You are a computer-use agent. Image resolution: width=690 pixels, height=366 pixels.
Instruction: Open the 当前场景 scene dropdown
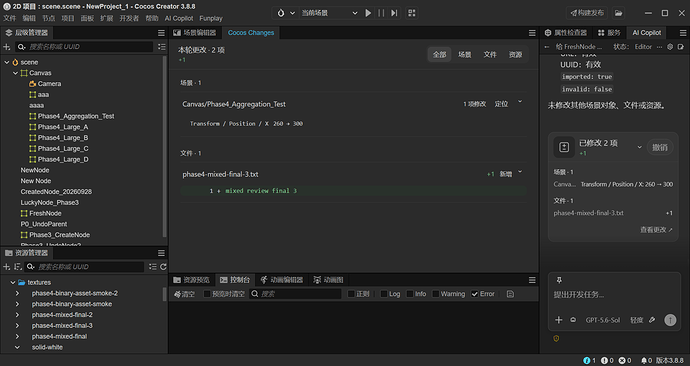click(x=329, y=13)
